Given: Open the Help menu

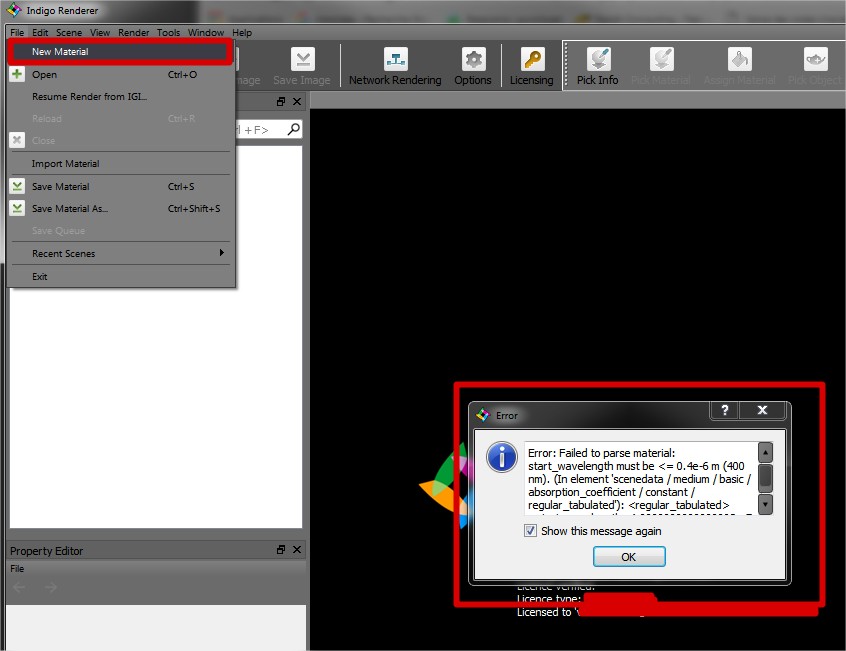Looking at the screenshot, I should click(242, 32).
